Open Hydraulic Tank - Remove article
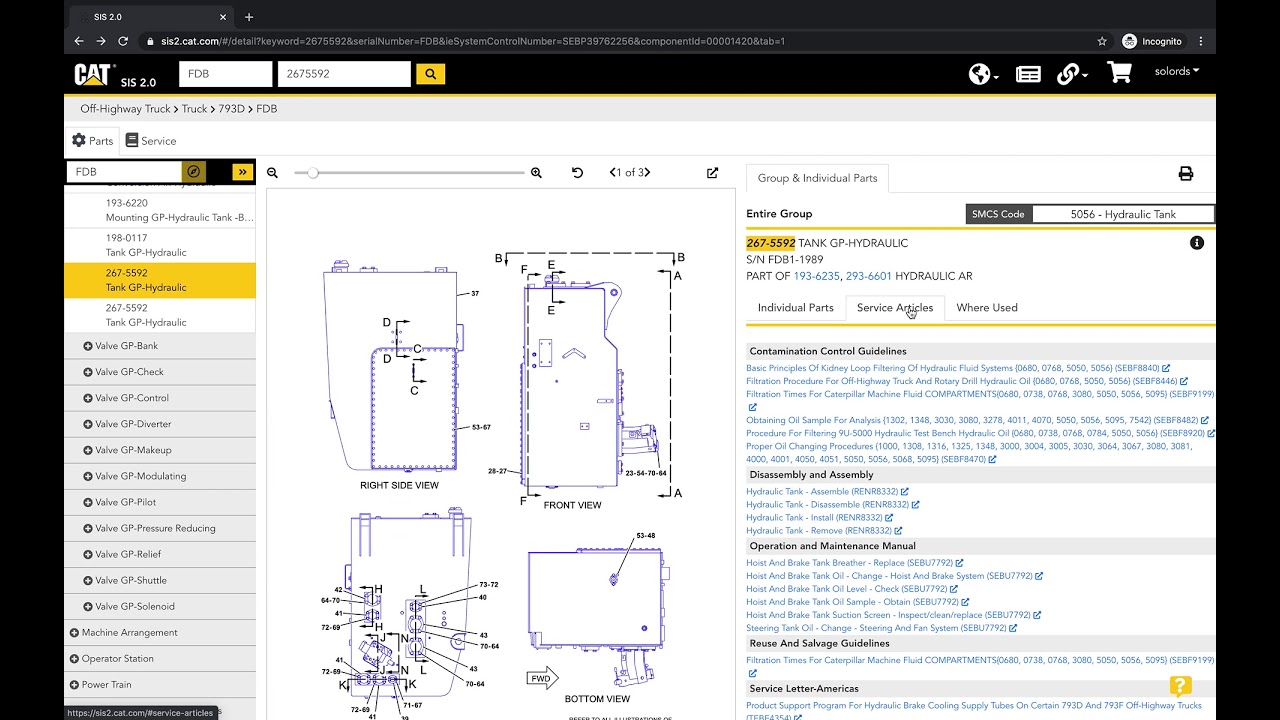The image size is (1280, 720). click(x=819, y=531)
